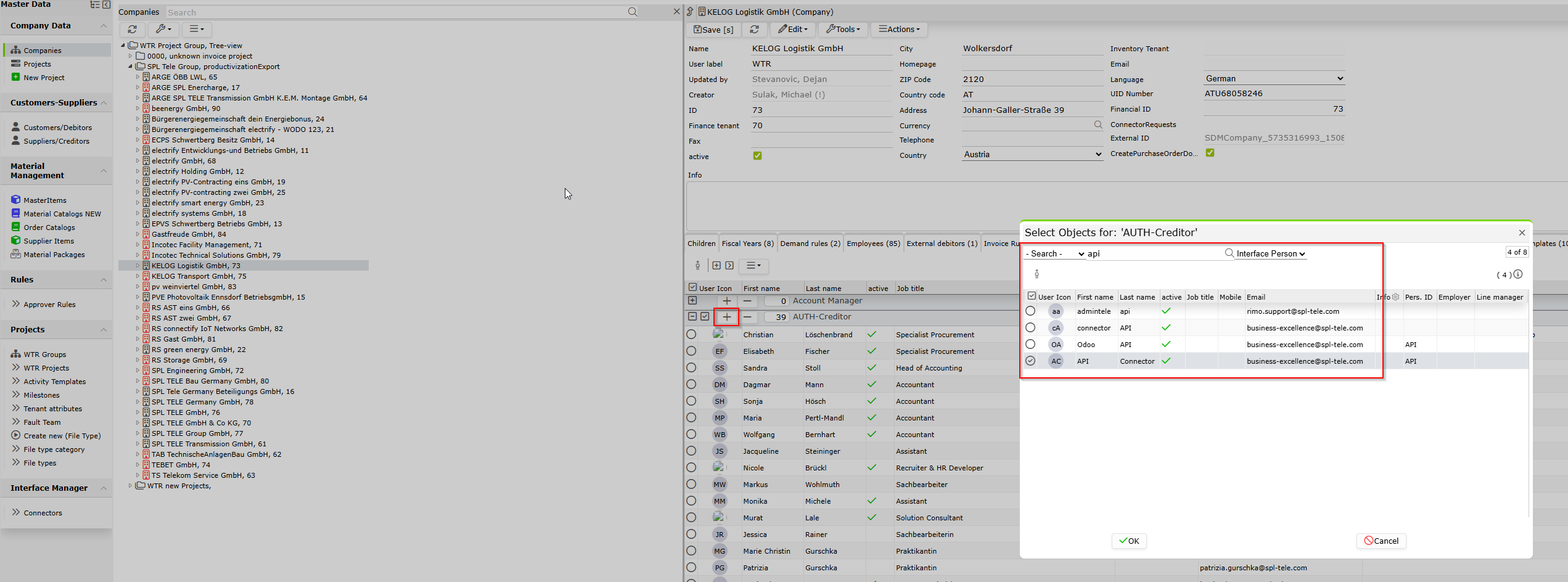Select radio button for Odoo API
Image resolution: width=1568 pixels, height=582 pixels.
[1030, 344]
